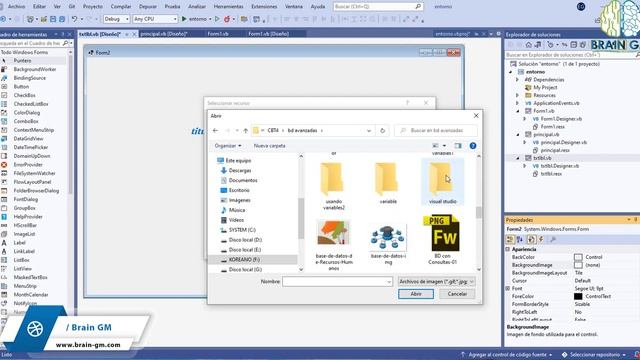This screenshot has height=360, width=640.
Task: Switch to principal.vb [Diseño] tab
Action: 164,34
